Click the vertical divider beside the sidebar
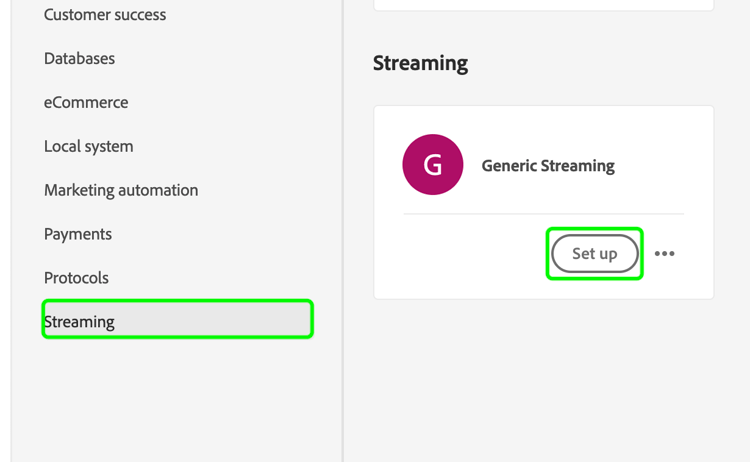Image resolution: width=750 pixels, height=462 pixels. pyautogui.click(x=343, y=230)
